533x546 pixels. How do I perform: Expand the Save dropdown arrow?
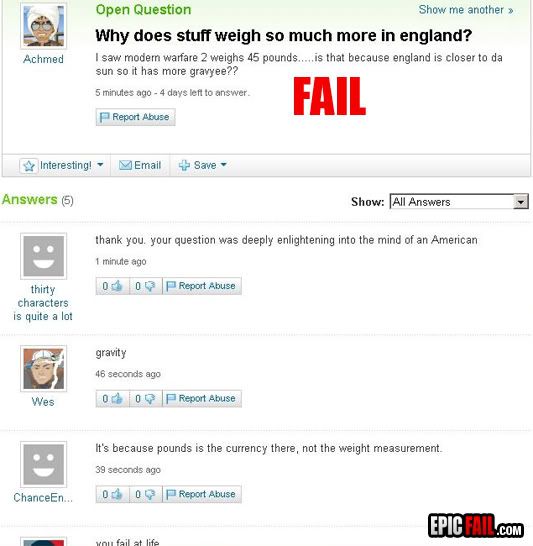pyautogui.click(x=224, y=164)
